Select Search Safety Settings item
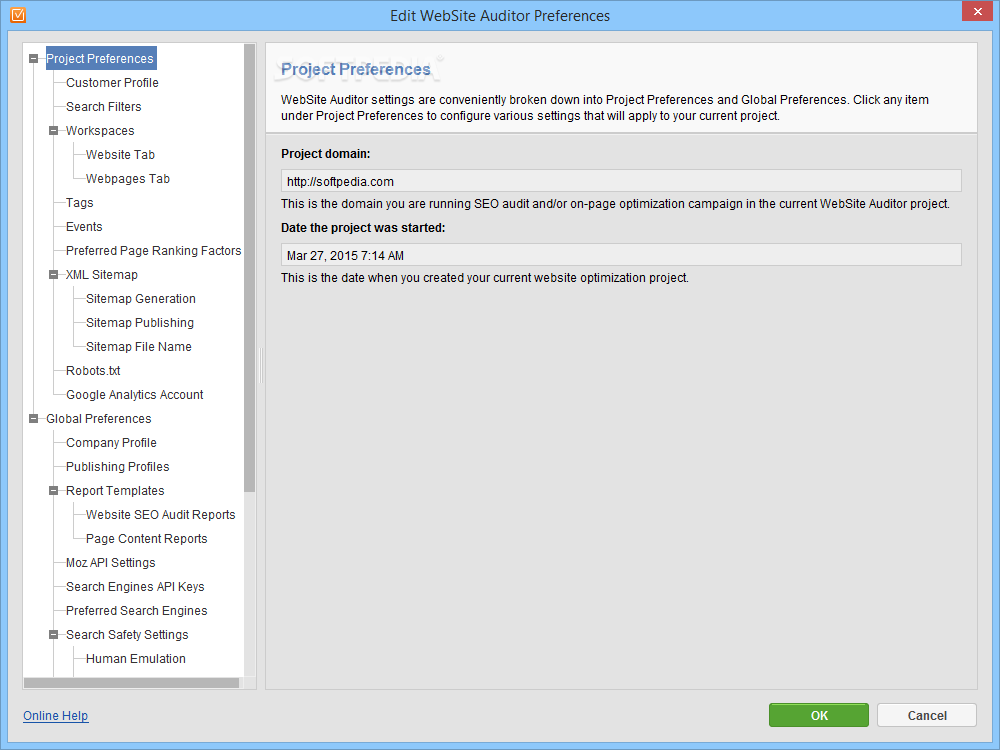This screenshot has width=1000, height=750. (127, 635)
